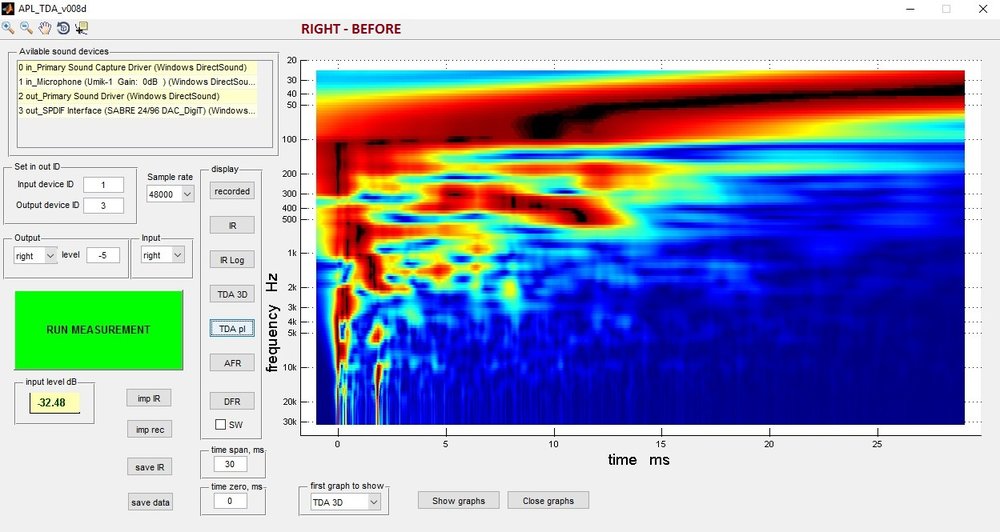
Task: Select the zoom out magnifier tool
Action: tap(26, 27)
